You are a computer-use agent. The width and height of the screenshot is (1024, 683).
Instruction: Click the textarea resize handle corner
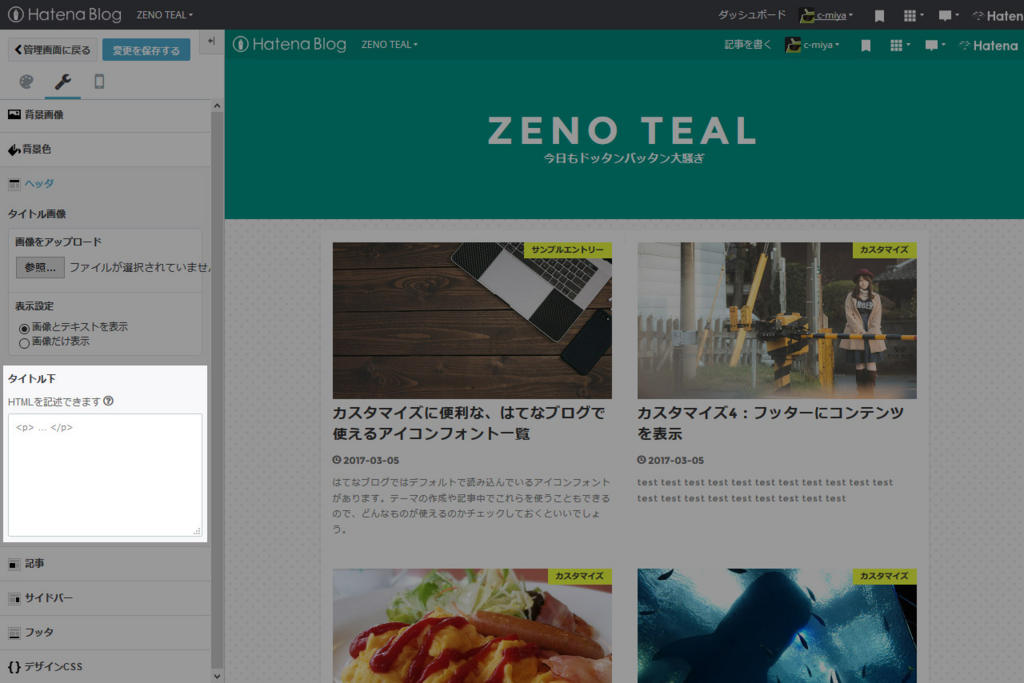(197, 532)
